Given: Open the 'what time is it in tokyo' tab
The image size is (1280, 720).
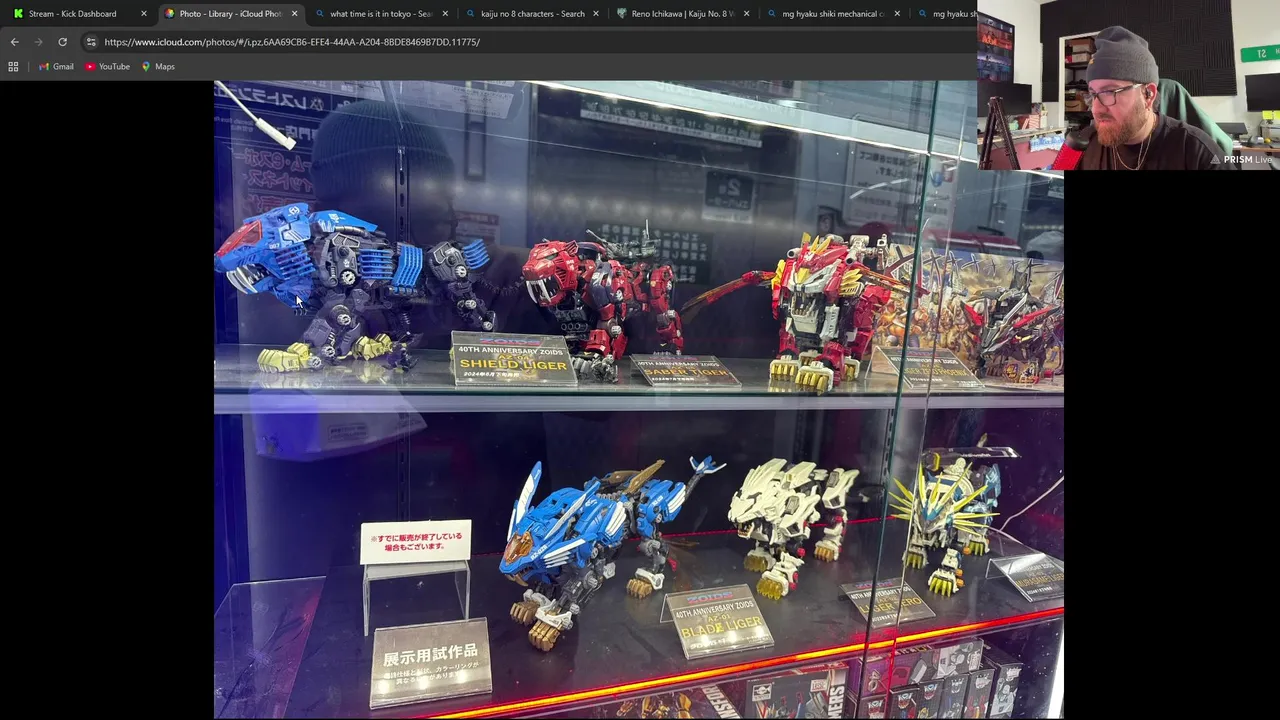Looking at the screenshot, I should point(380,14).
